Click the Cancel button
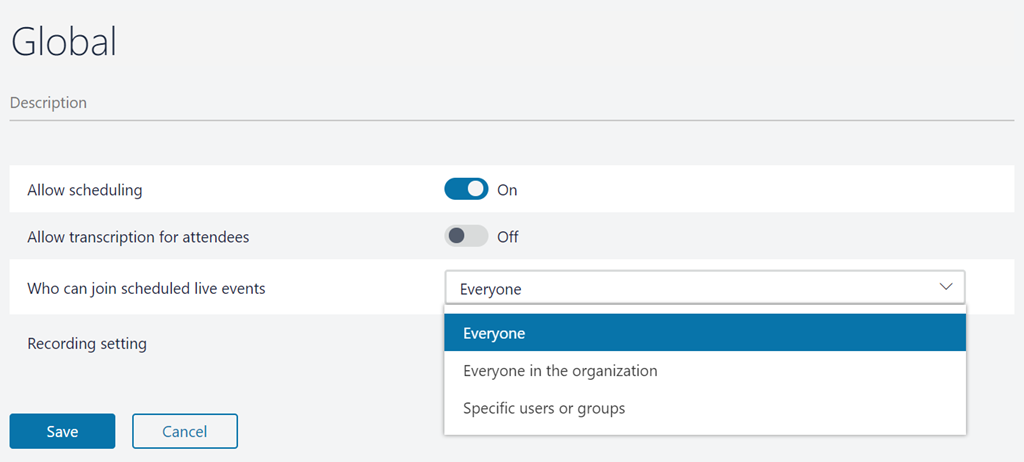The image size is (1024, 462). tap(185, 431)
